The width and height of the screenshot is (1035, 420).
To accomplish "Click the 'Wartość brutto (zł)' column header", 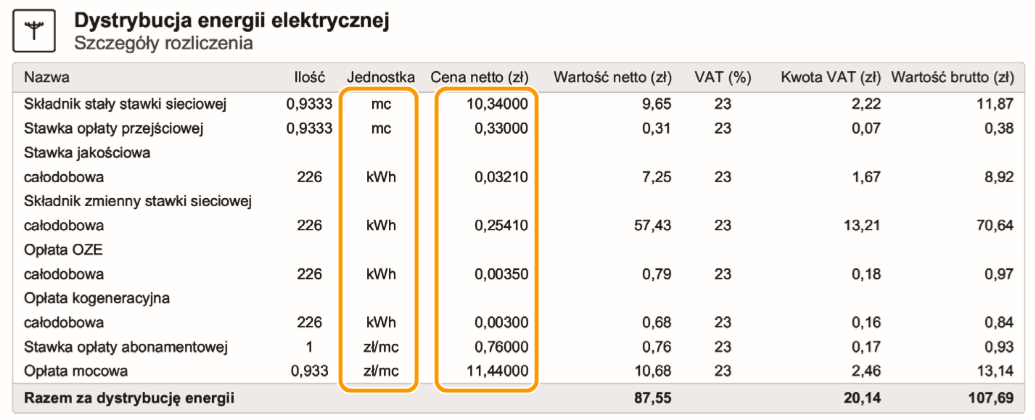I will point(952,77).
